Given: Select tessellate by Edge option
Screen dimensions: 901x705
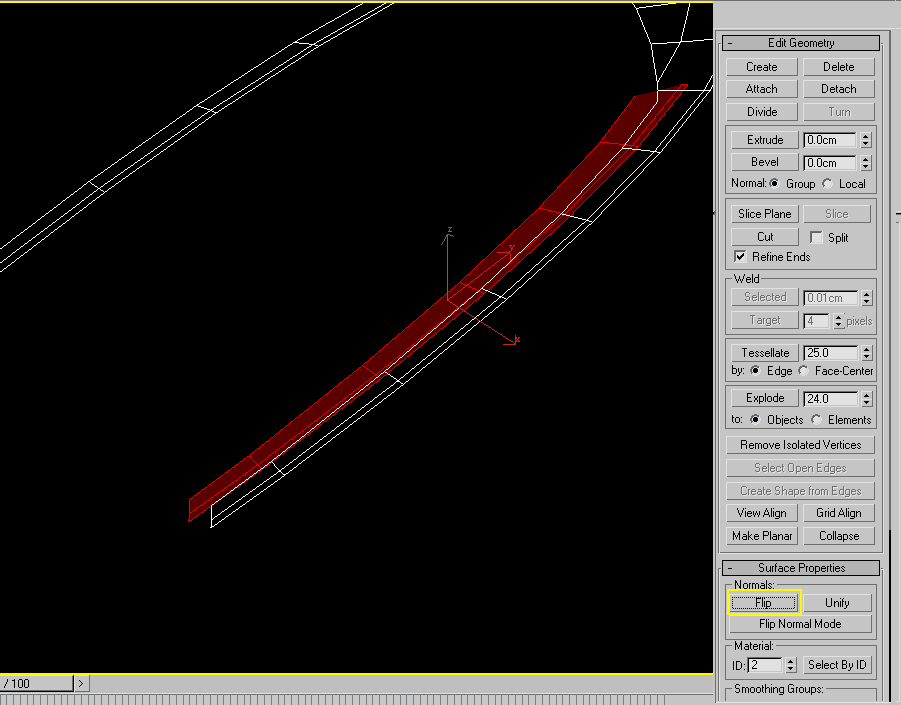Looking at the screenshot, I should pyautogui.click(x=755, y=371).
